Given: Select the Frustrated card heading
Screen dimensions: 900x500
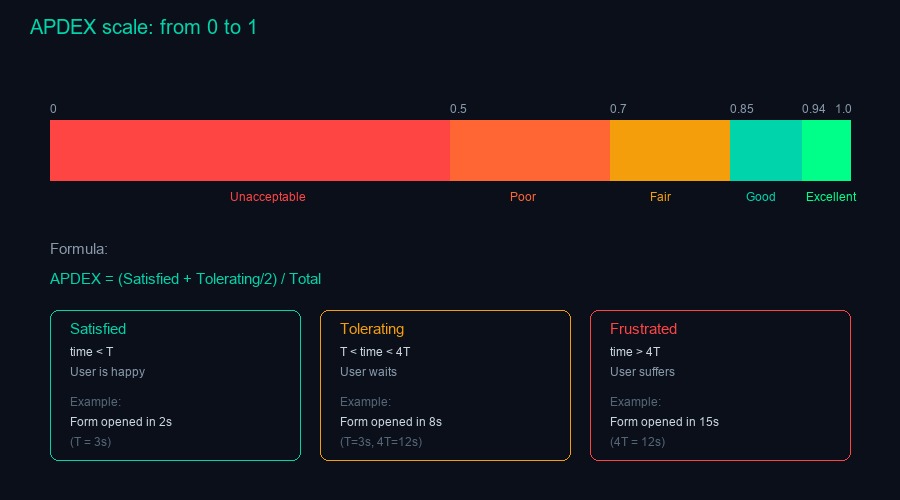Looking at the screenshot, I should (643, 329).
